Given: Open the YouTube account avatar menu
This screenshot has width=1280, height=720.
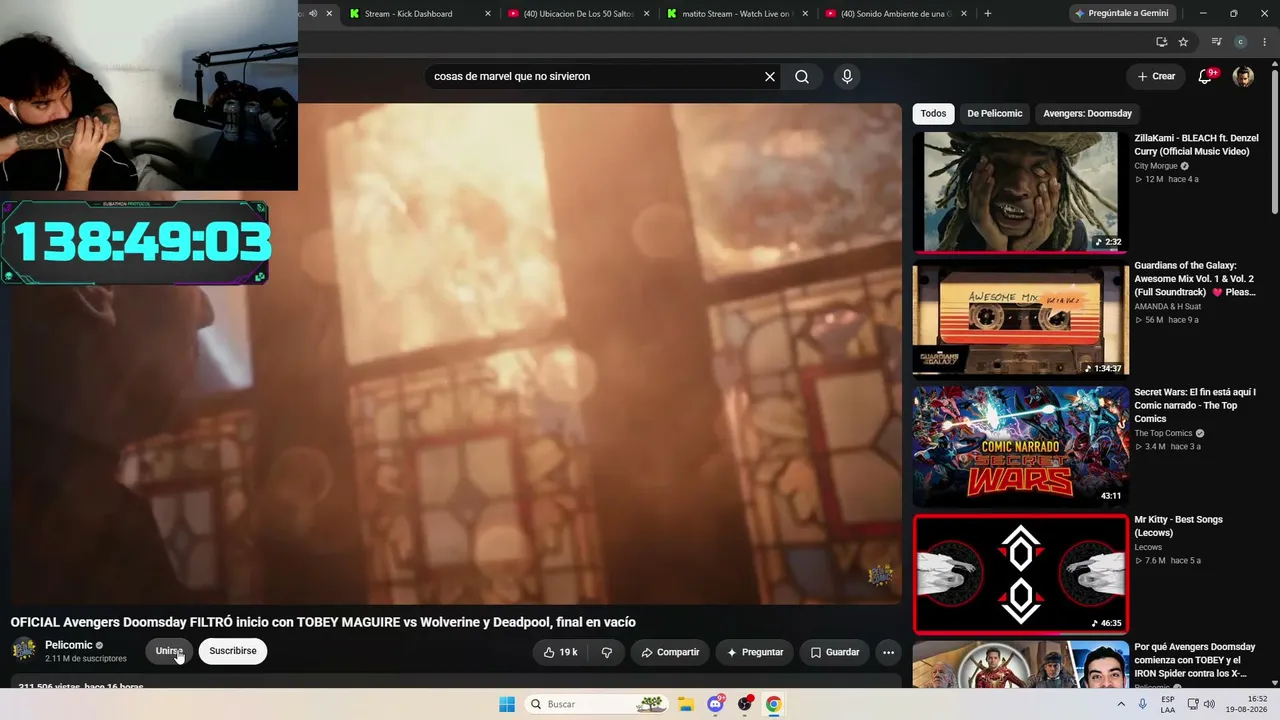Looking at the screenshot, I should (x=1243, y=77).
